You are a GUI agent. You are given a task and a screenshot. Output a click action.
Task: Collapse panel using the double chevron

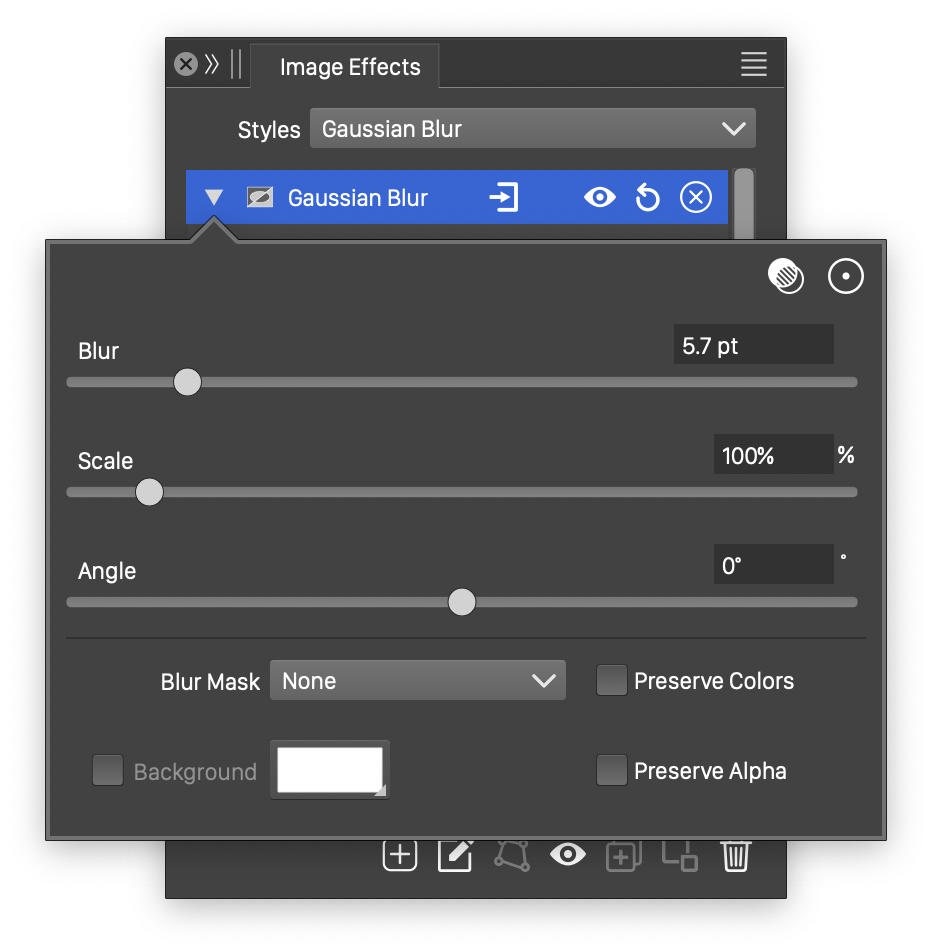pyautogui.click(x=212, y=65)
